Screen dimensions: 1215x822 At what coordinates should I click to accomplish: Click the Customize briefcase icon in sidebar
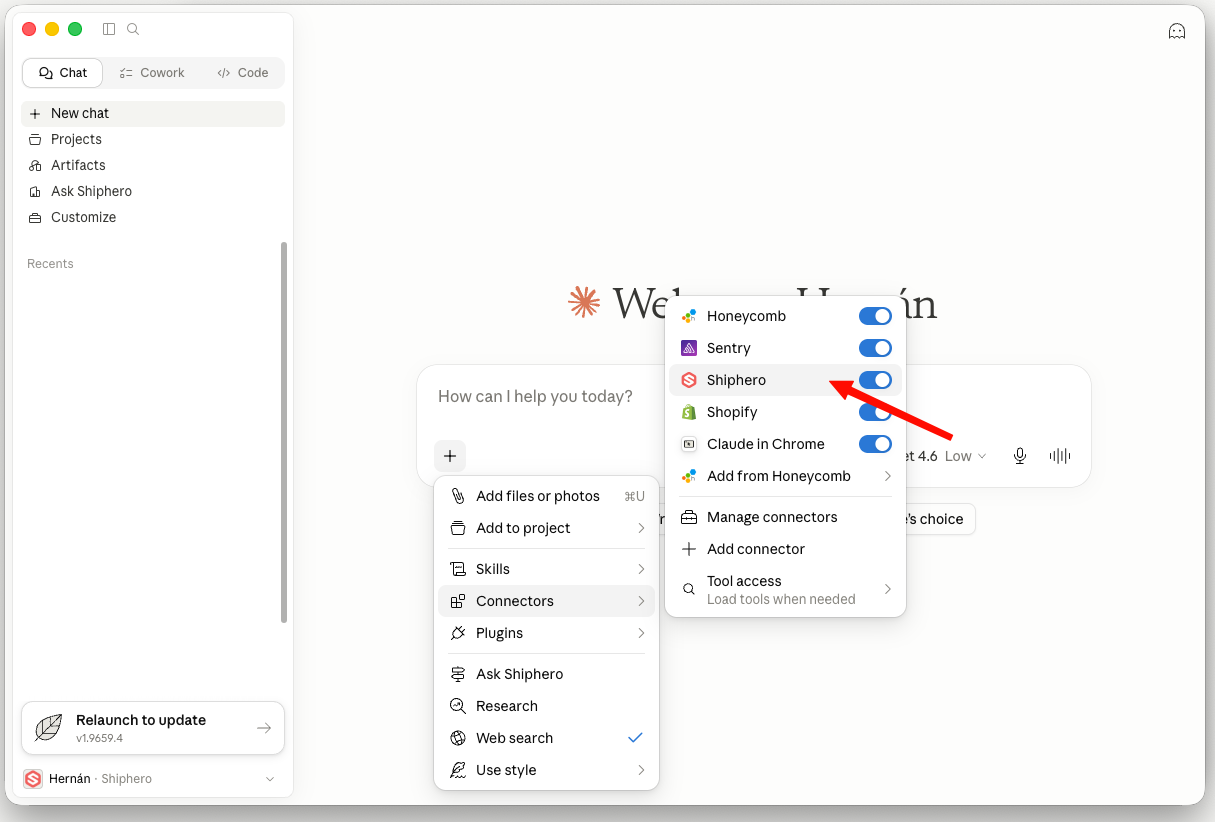coord(35,217)
